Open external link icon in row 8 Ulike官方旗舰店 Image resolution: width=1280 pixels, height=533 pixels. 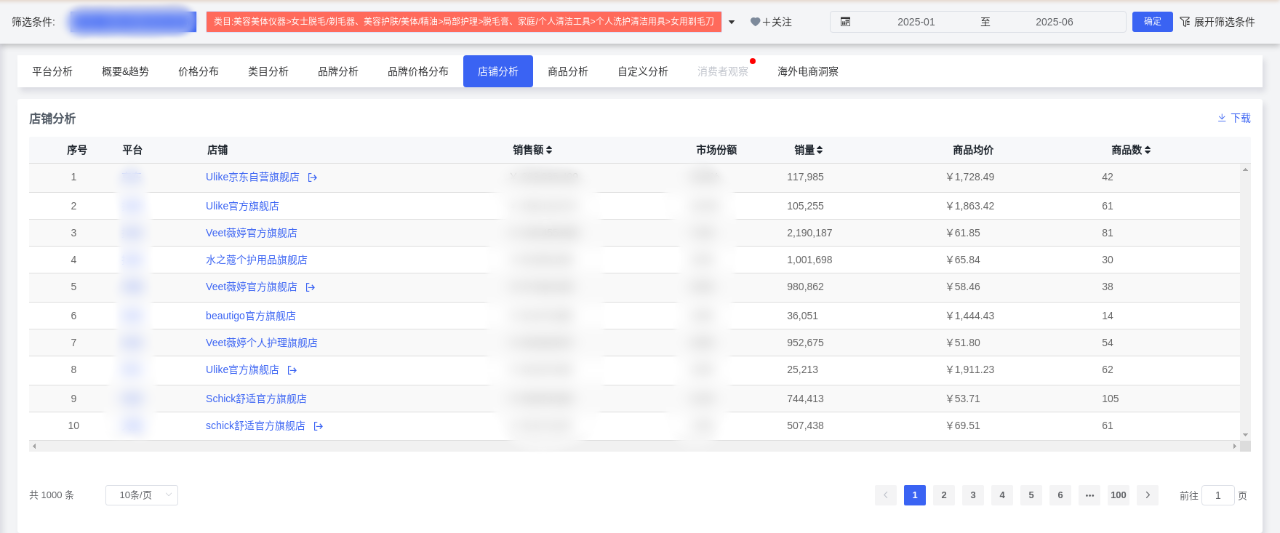click(292, 370)
